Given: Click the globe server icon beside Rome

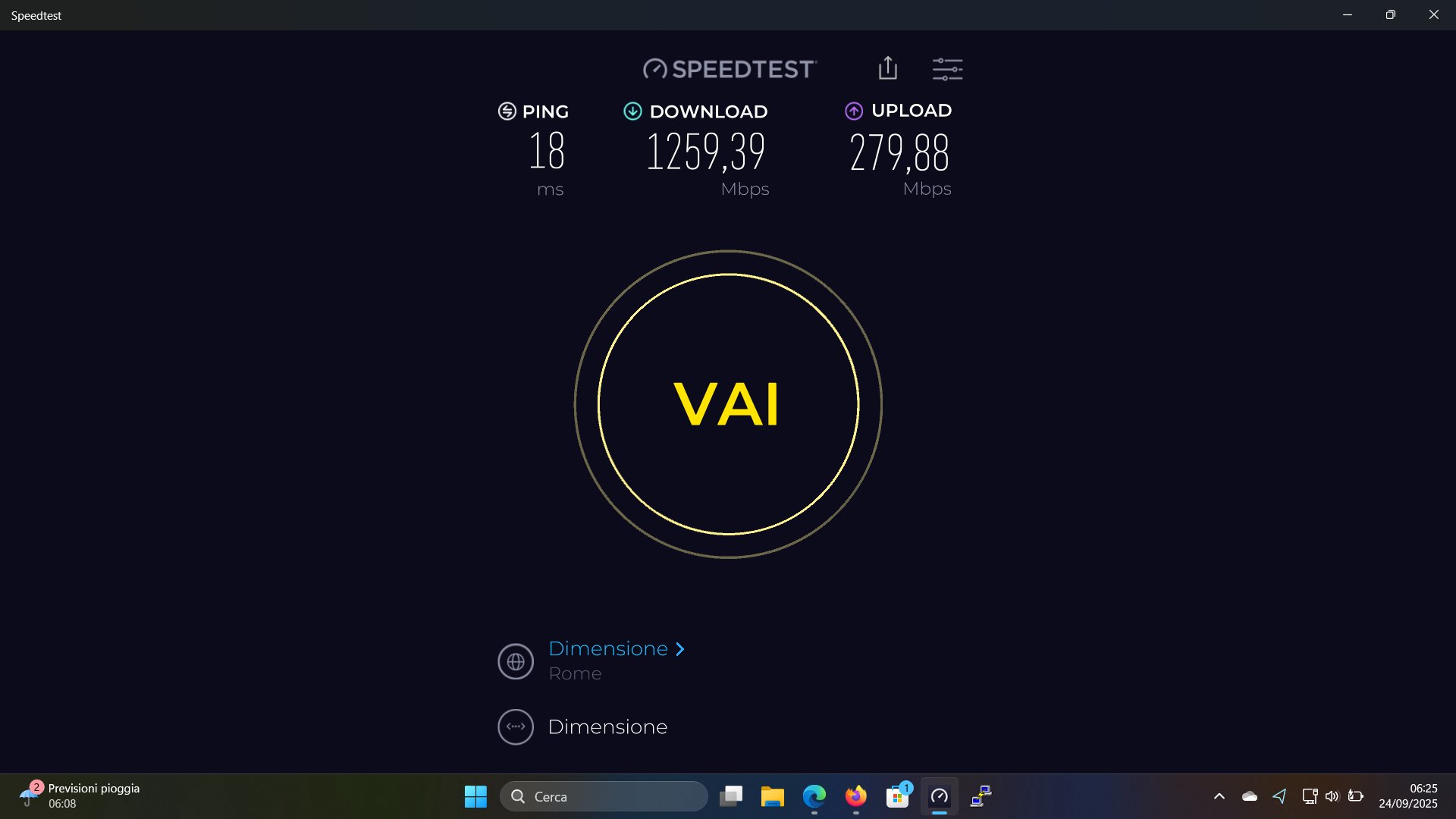Looking at the screenshot, I should (516, 661).
